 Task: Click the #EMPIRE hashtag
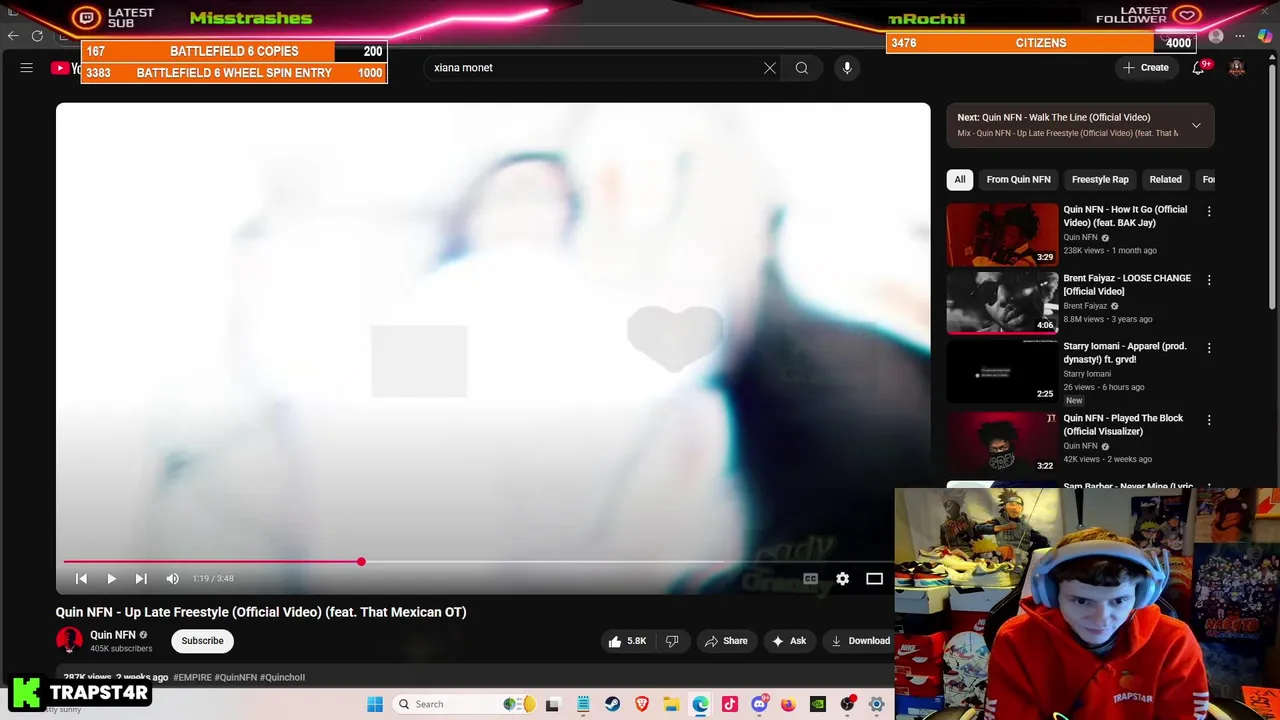(192, 677)
